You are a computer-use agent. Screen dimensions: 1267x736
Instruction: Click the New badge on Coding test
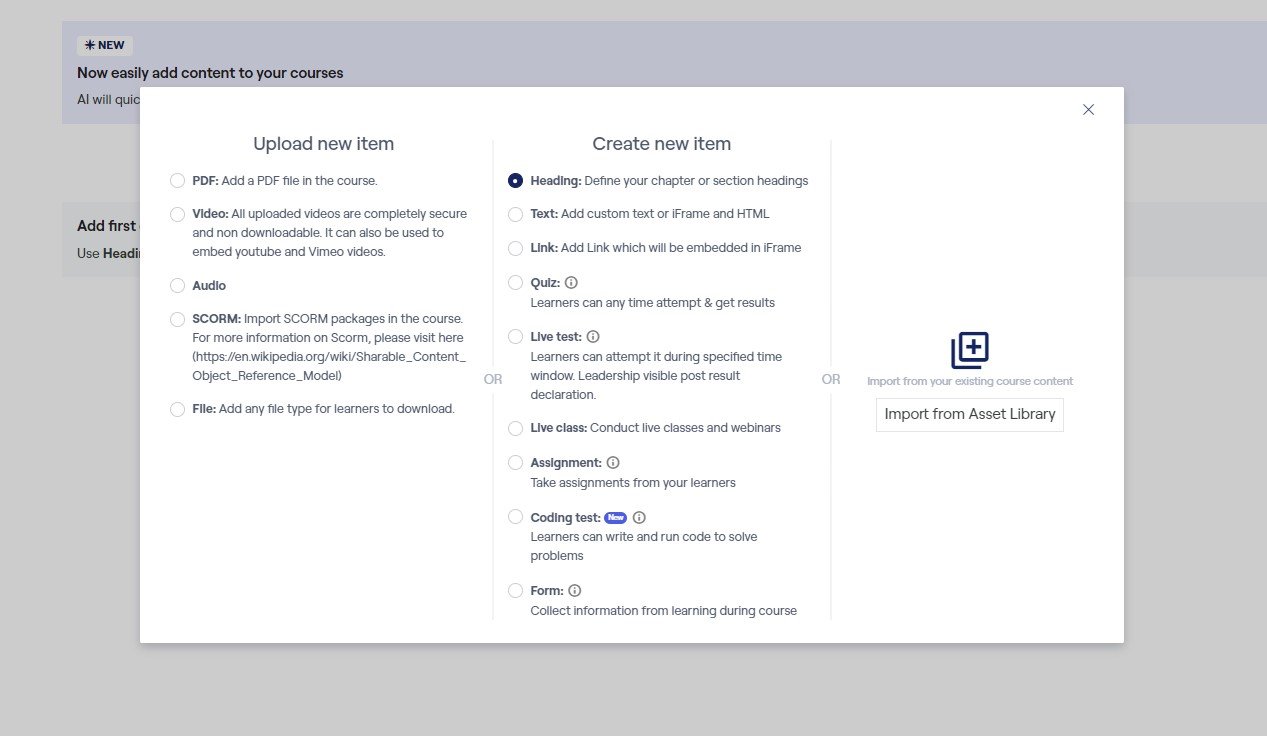tap(615, 518)
